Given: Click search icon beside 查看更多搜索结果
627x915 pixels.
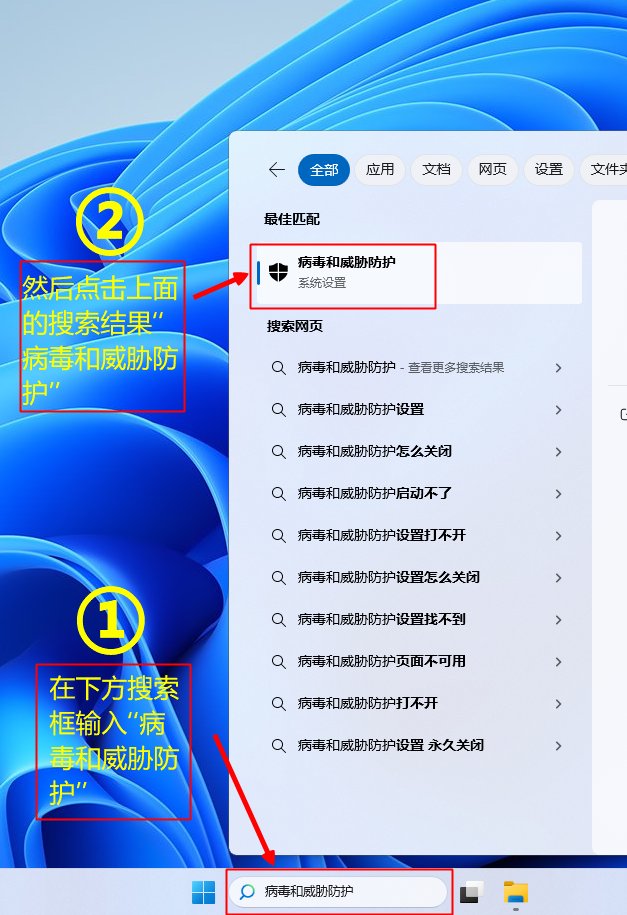Looking at the screenshot, I should coord(278,368).
